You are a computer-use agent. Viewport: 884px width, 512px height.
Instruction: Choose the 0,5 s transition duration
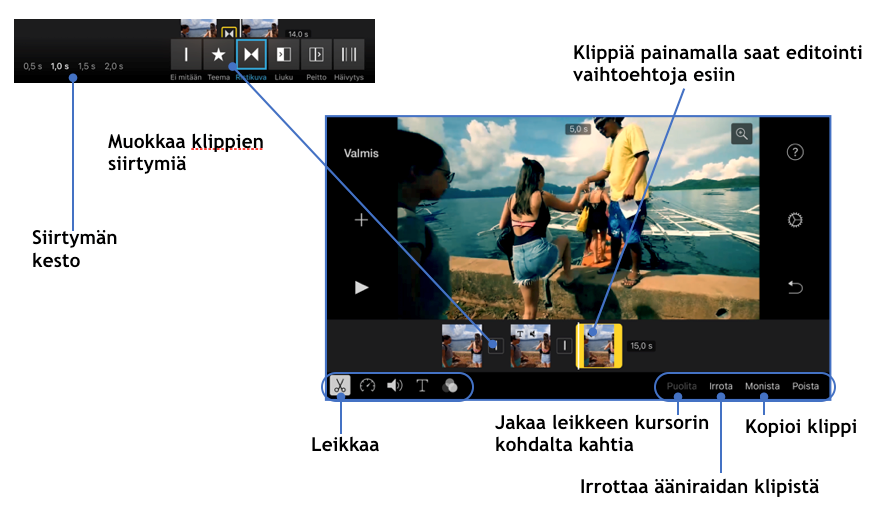click(x=33, y=66)
